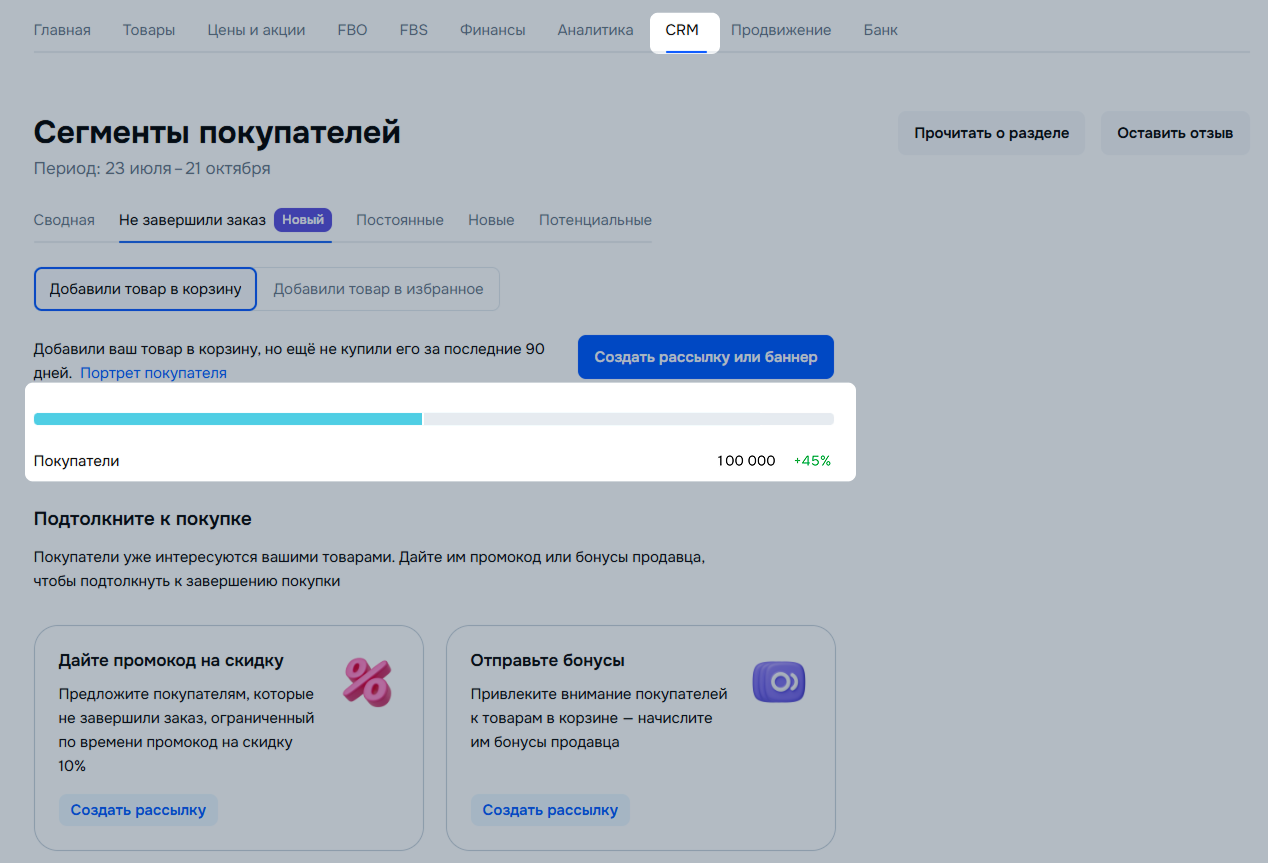Click "Прочитать о разделе" button
The width and height of the screenshot is (1268, 863).
pos(991,133)
